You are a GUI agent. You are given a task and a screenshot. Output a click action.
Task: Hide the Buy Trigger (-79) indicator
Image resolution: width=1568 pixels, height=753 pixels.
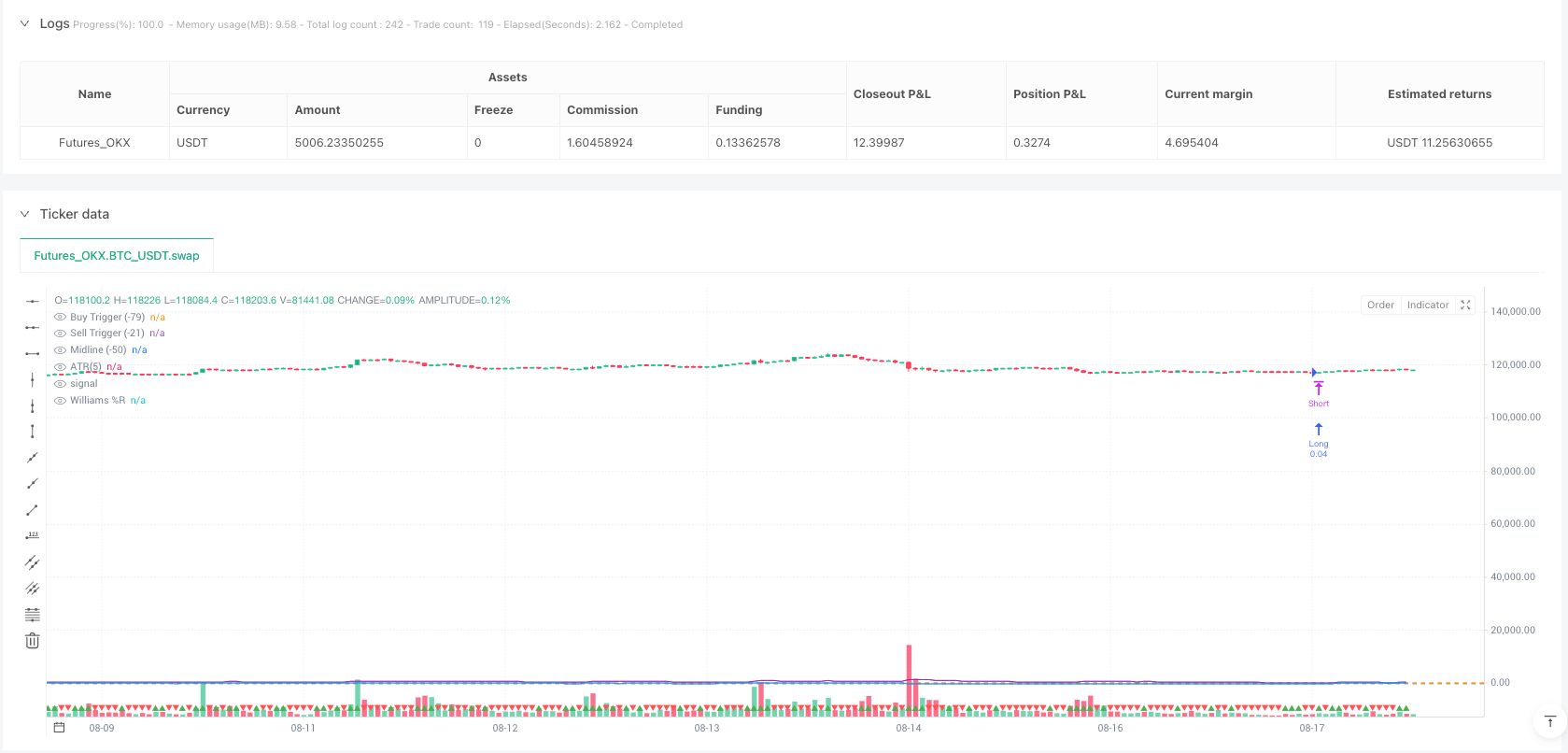(61, 318)
